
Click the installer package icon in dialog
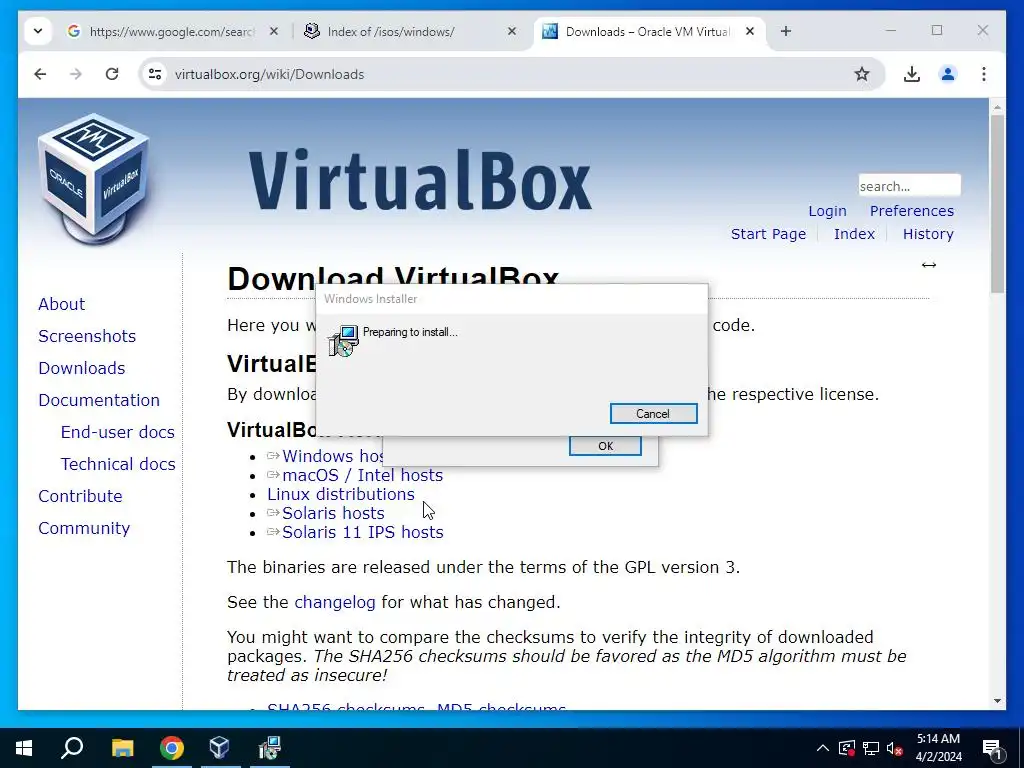344,341
